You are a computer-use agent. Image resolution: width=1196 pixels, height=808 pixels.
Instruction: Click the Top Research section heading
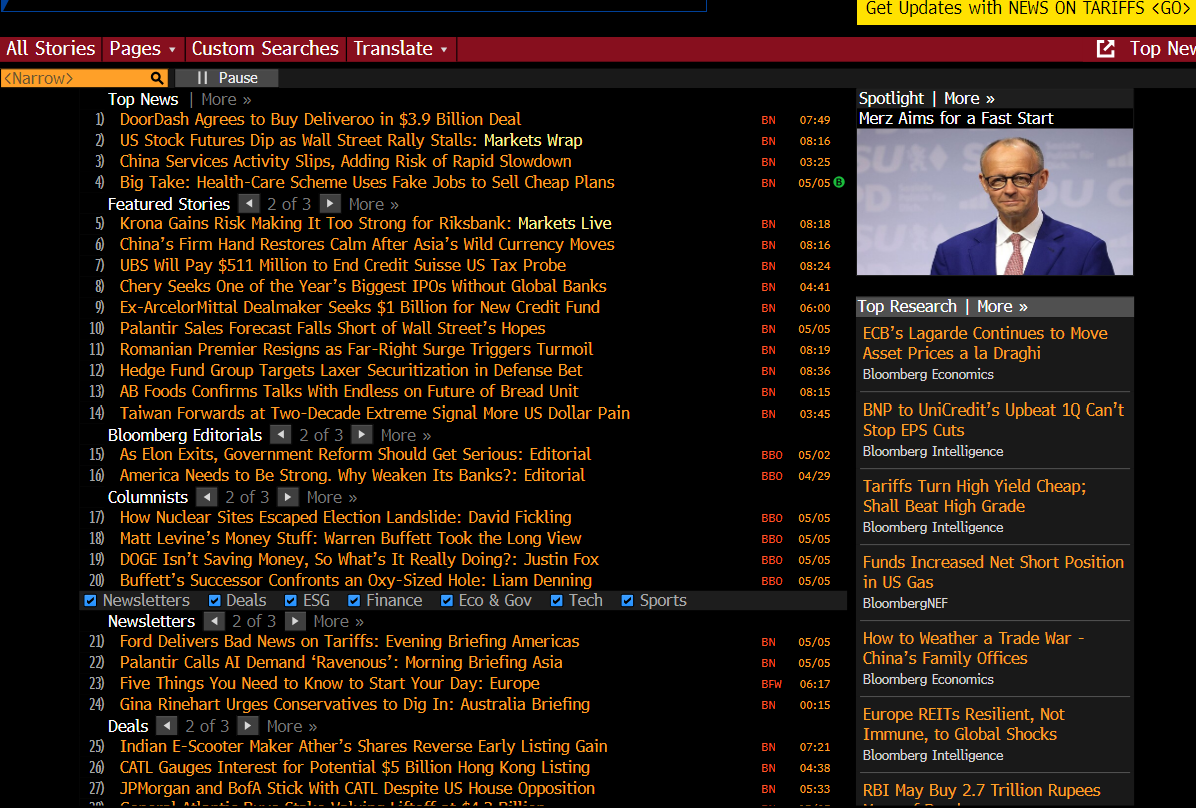(x=907, y=306)
